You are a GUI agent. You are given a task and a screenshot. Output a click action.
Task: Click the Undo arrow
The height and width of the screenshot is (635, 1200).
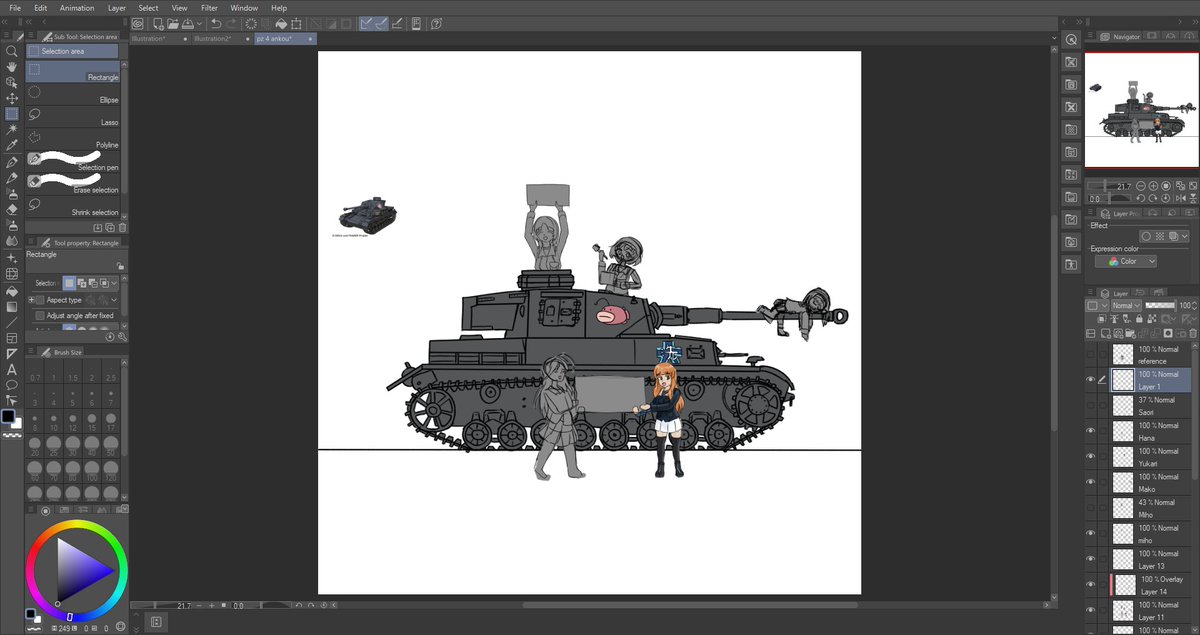point(215,23)
